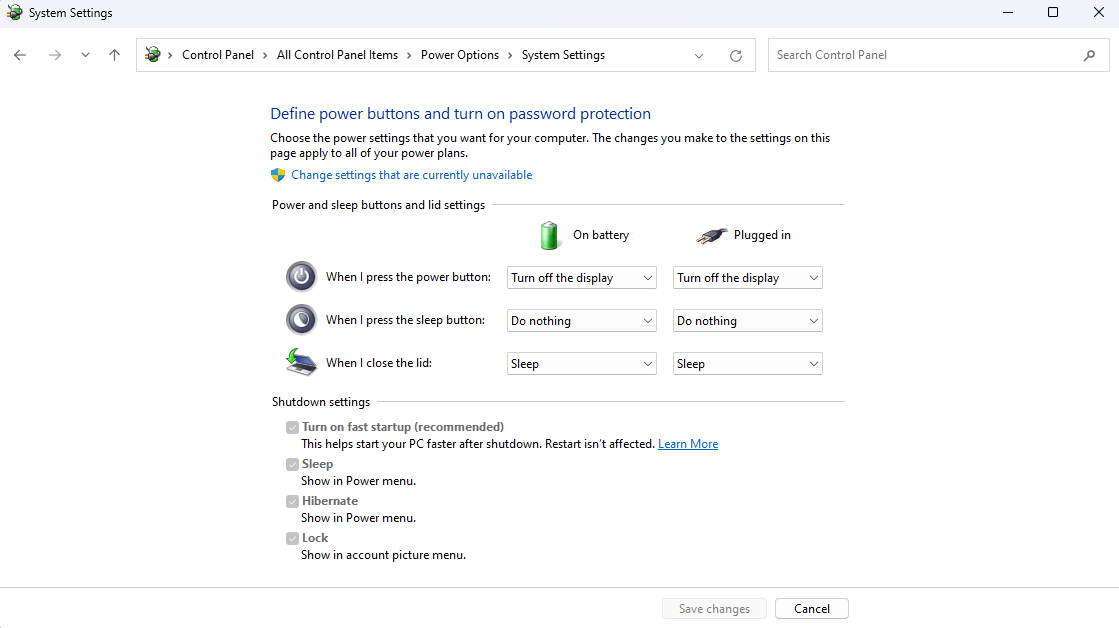Click the power button icon
Viewport: 1119px width, 628px height.
click(301, 277)
